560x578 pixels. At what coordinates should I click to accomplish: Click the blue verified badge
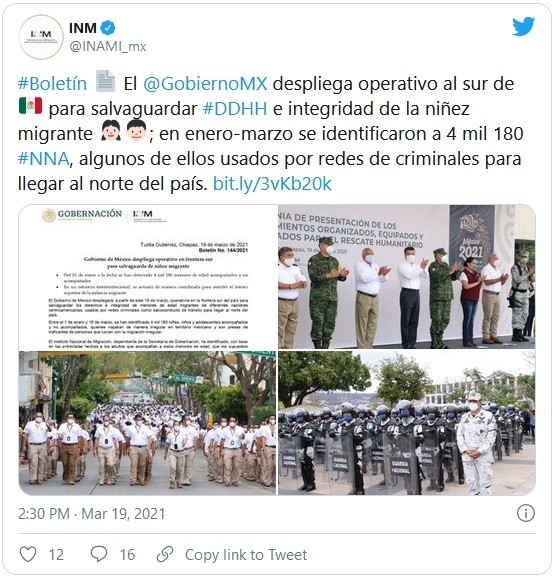pyautogui.click(x=108, y=28)
